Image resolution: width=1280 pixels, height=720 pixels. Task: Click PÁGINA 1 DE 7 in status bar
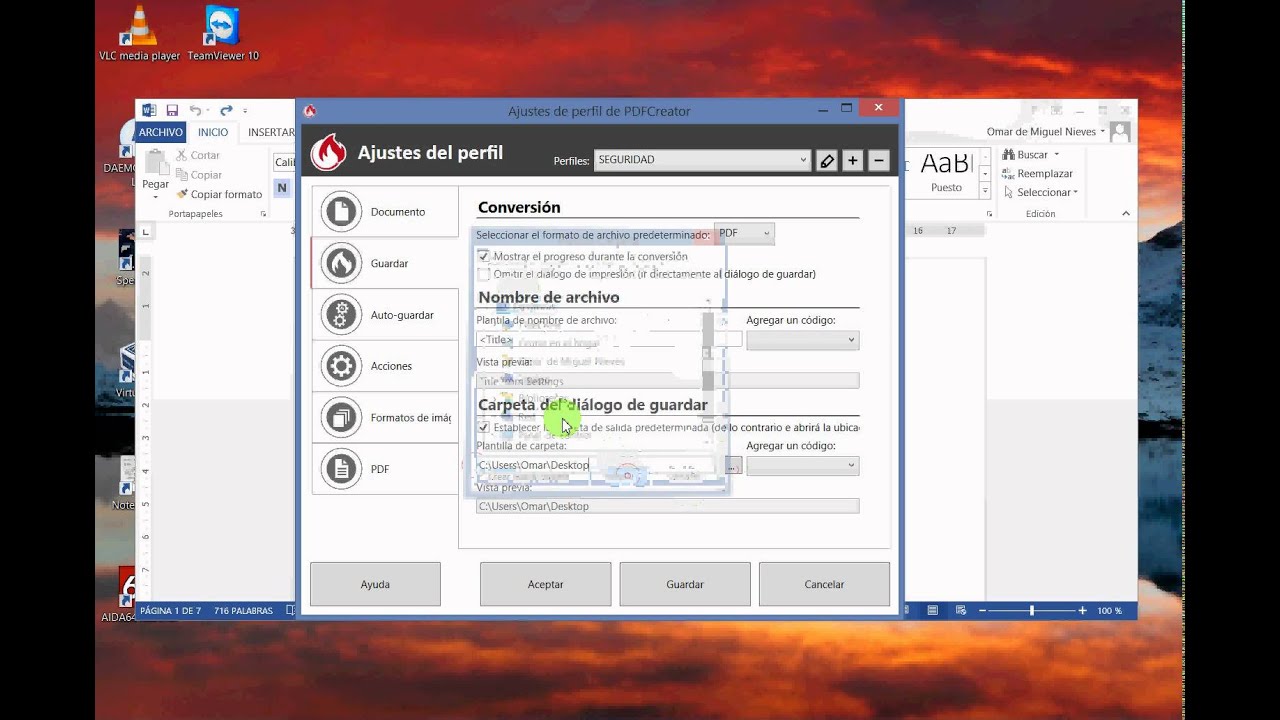coord(170,610)
